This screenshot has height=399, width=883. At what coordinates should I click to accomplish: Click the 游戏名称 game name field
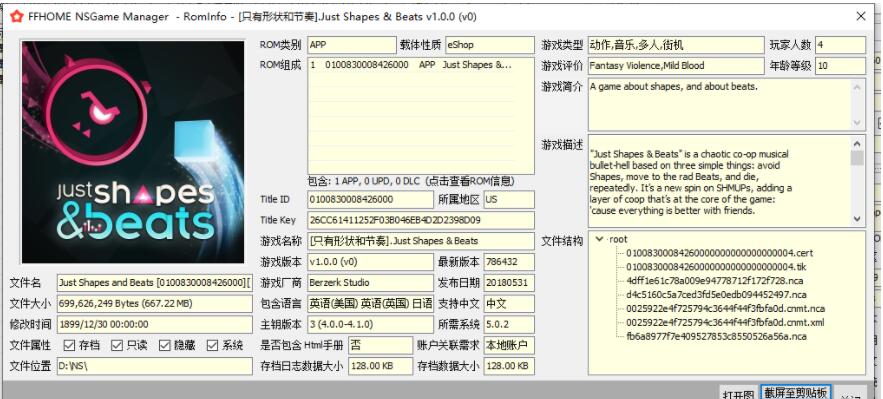pos(421,241)
